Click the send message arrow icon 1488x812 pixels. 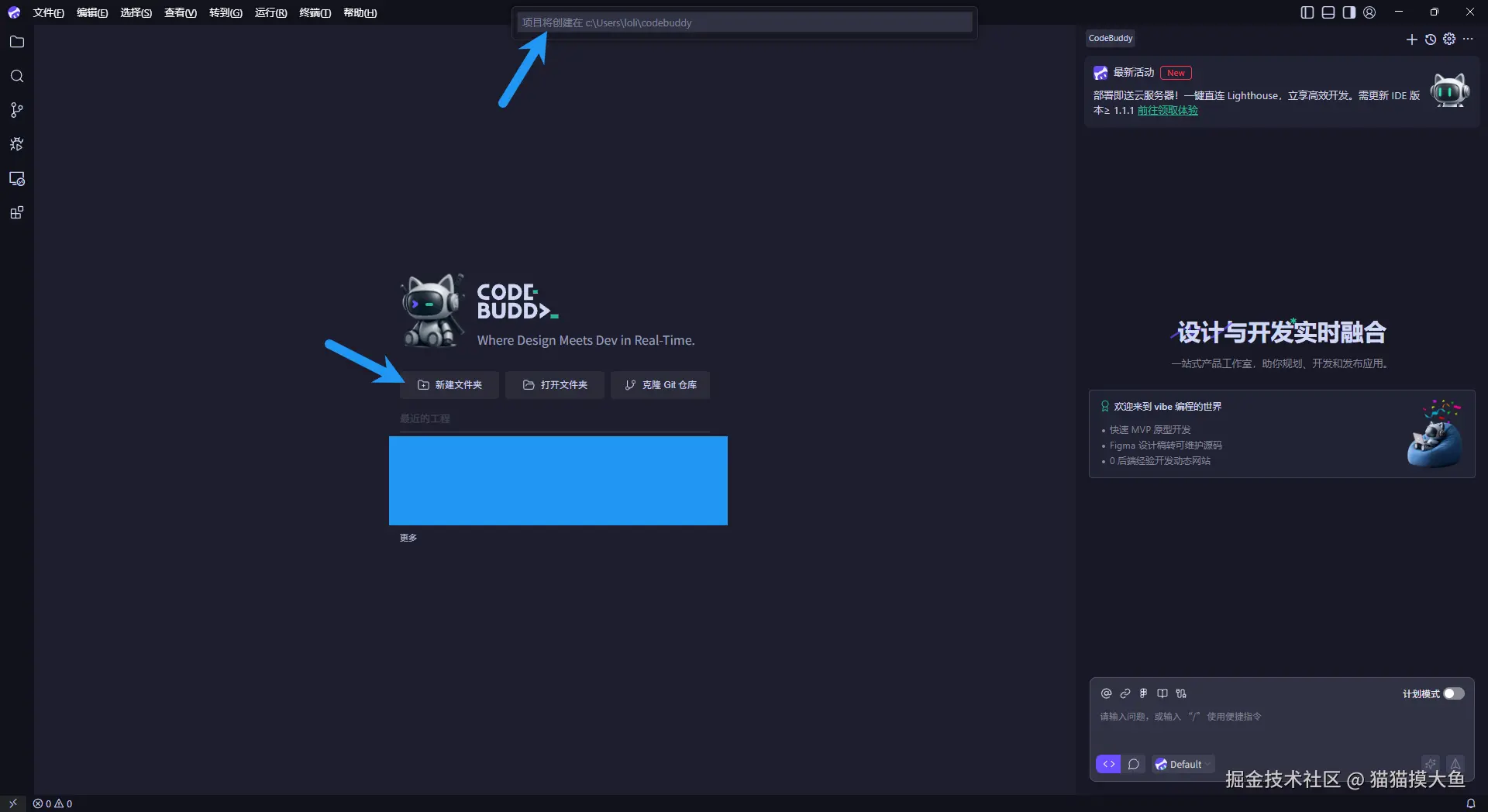(1455, 763)
